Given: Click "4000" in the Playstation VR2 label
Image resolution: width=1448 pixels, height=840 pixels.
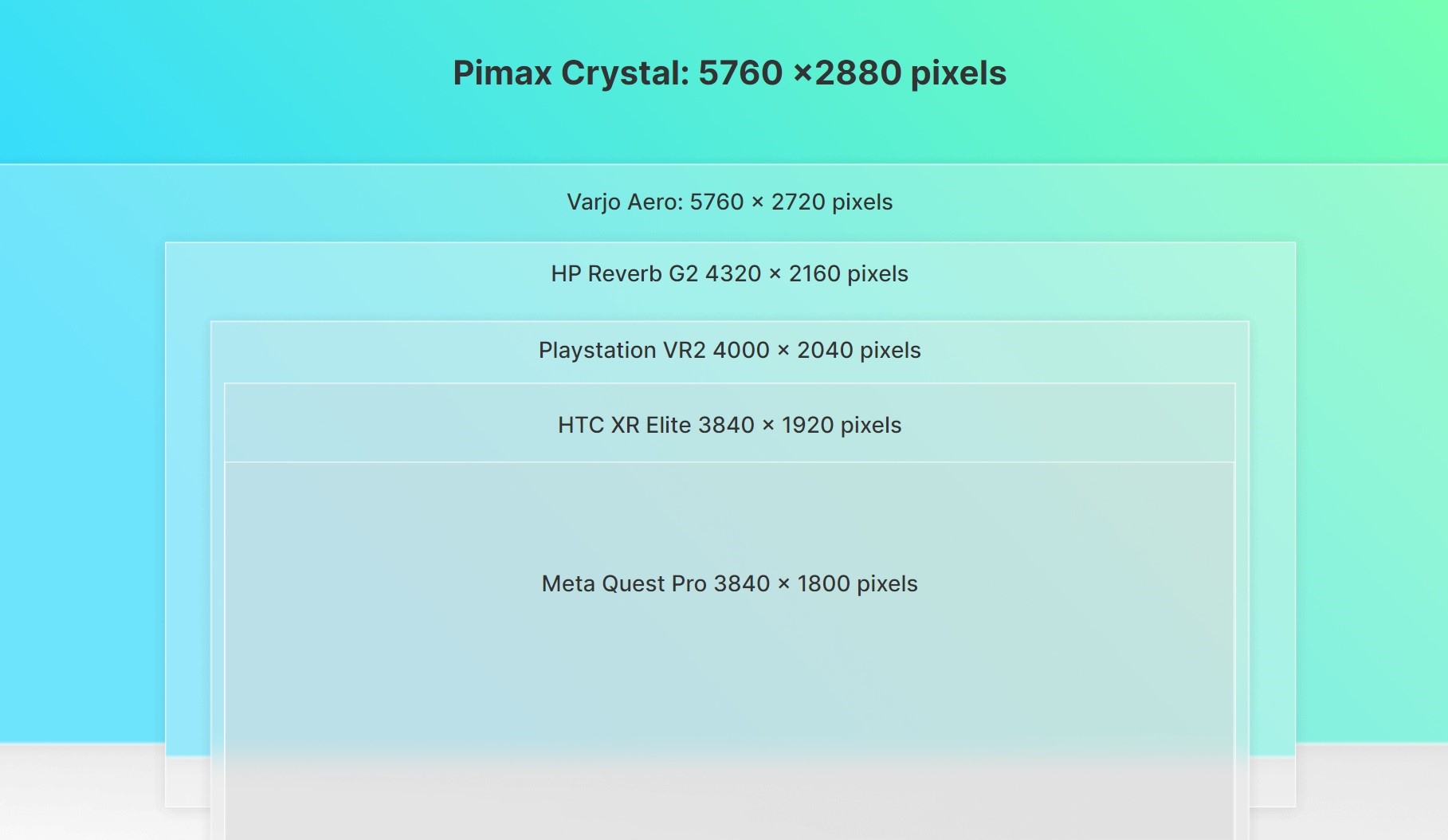Looking at the screenshot, I should pyautogui.click(x=741, y=351).
